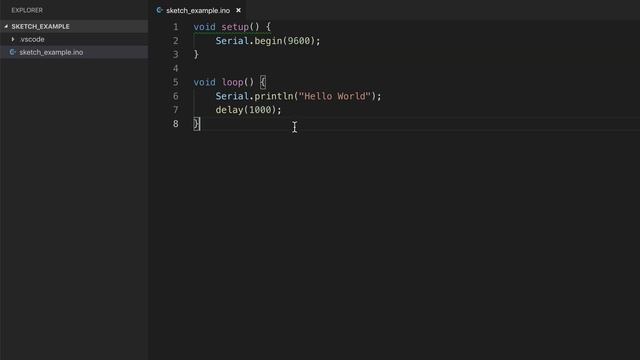640x360 pixels.
Task: Click the C file icon in the editor tab
Action: click(159, 10)
